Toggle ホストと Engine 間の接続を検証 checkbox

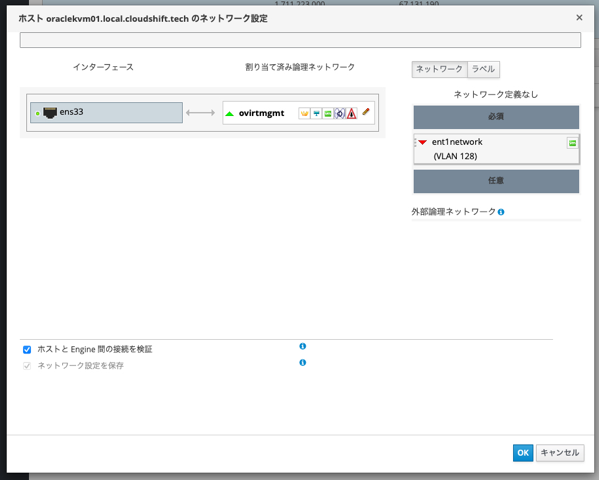click(27, 350)
